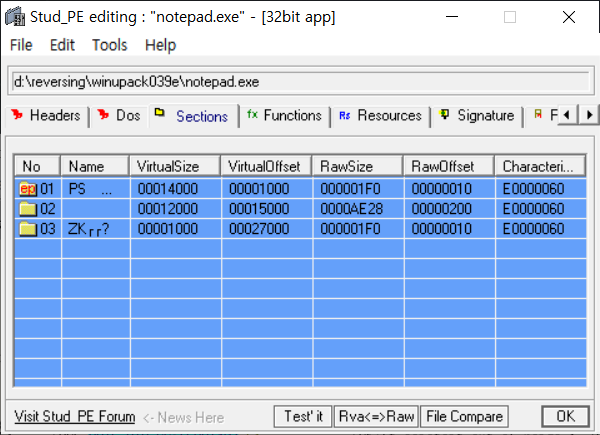Open the Edit menu
Image resolution: width=600 pixels, height=435 pixels.
pos(62,45)
